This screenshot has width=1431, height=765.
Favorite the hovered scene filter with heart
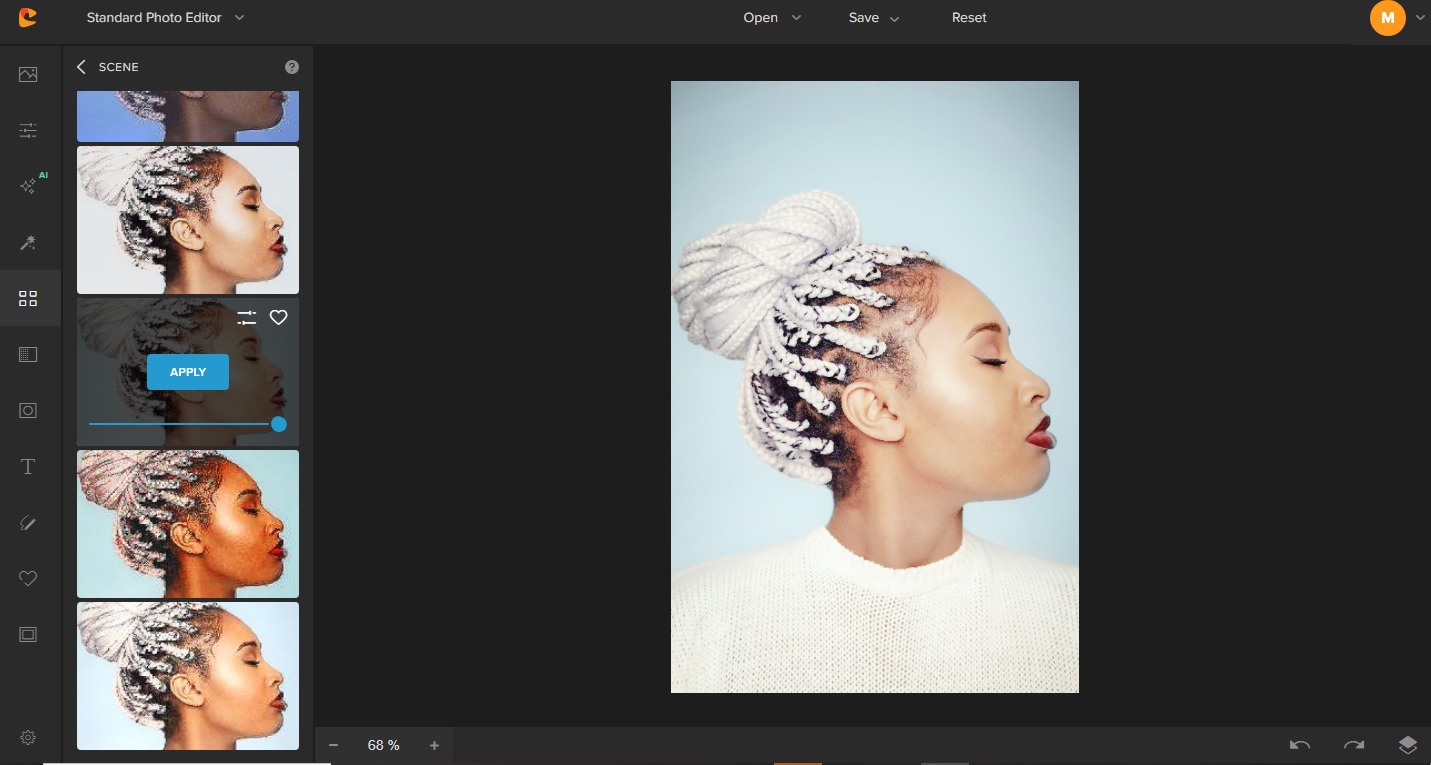click(279, 318)
